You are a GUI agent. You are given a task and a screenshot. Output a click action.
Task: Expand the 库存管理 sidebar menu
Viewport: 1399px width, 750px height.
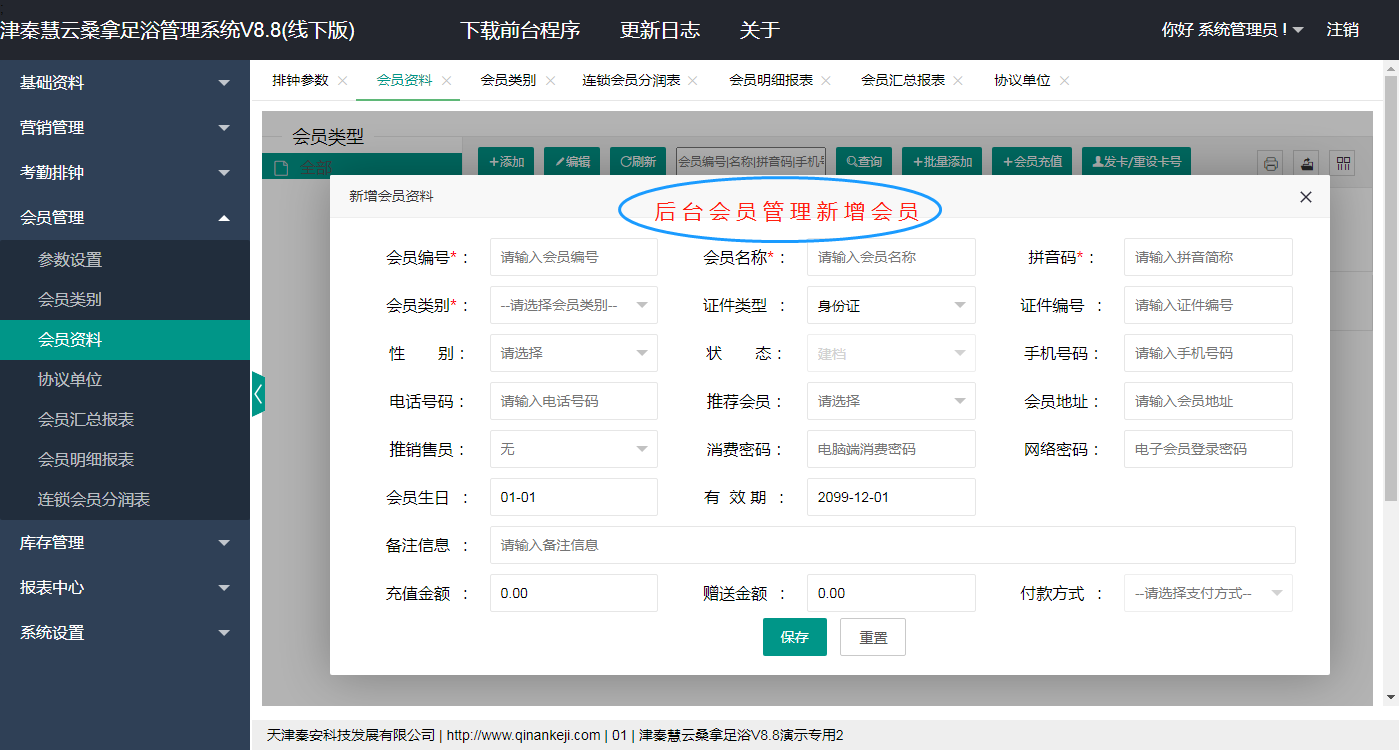125,543
